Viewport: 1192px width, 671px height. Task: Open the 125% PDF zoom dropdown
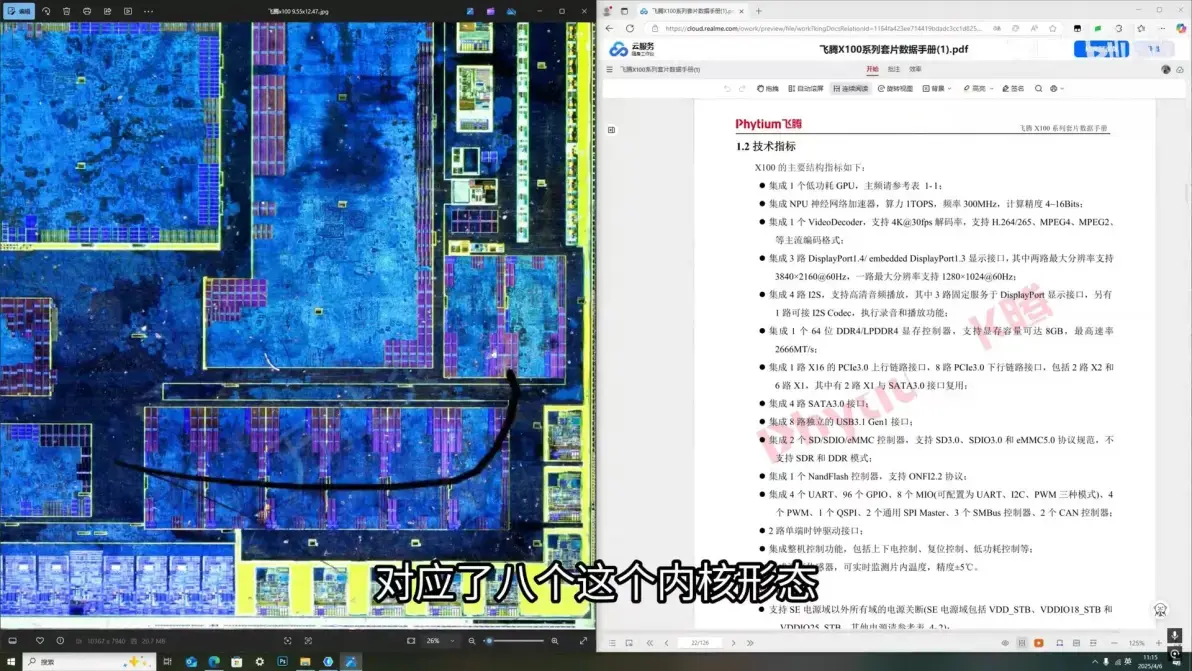coord(1137,643)
